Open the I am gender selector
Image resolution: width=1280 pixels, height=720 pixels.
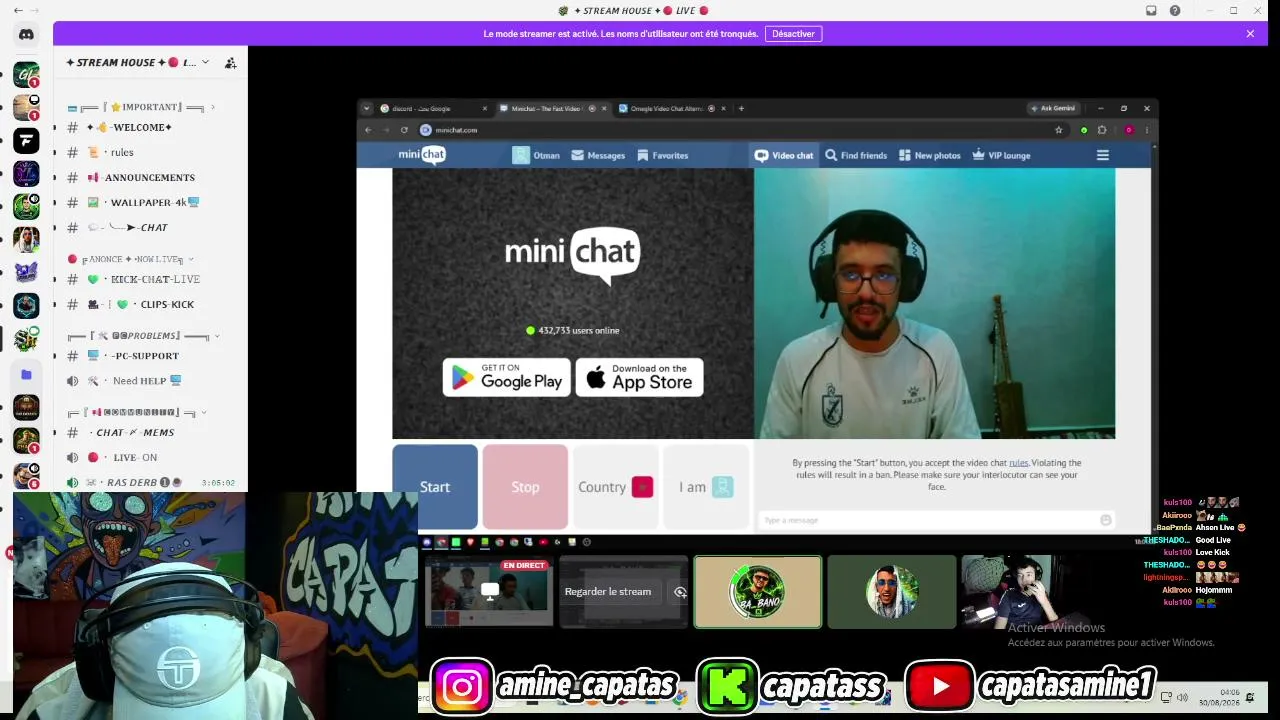click(706, 487)
